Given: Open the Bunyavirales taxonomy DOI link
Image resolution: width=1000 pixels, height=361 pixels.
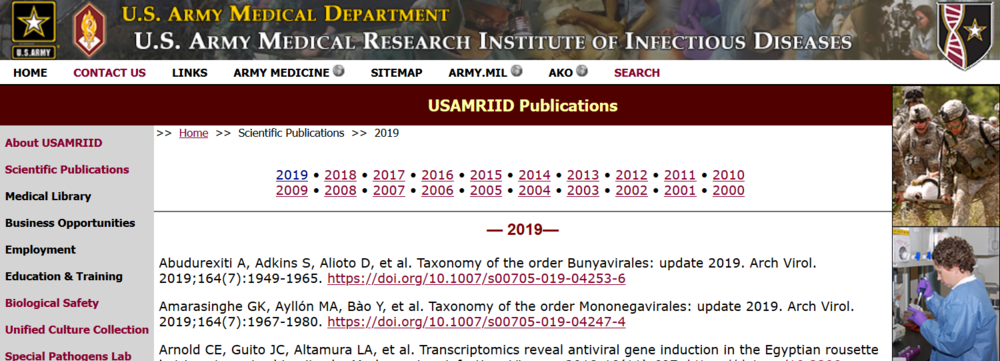Looking at the screenshot, I should [476, 279].
